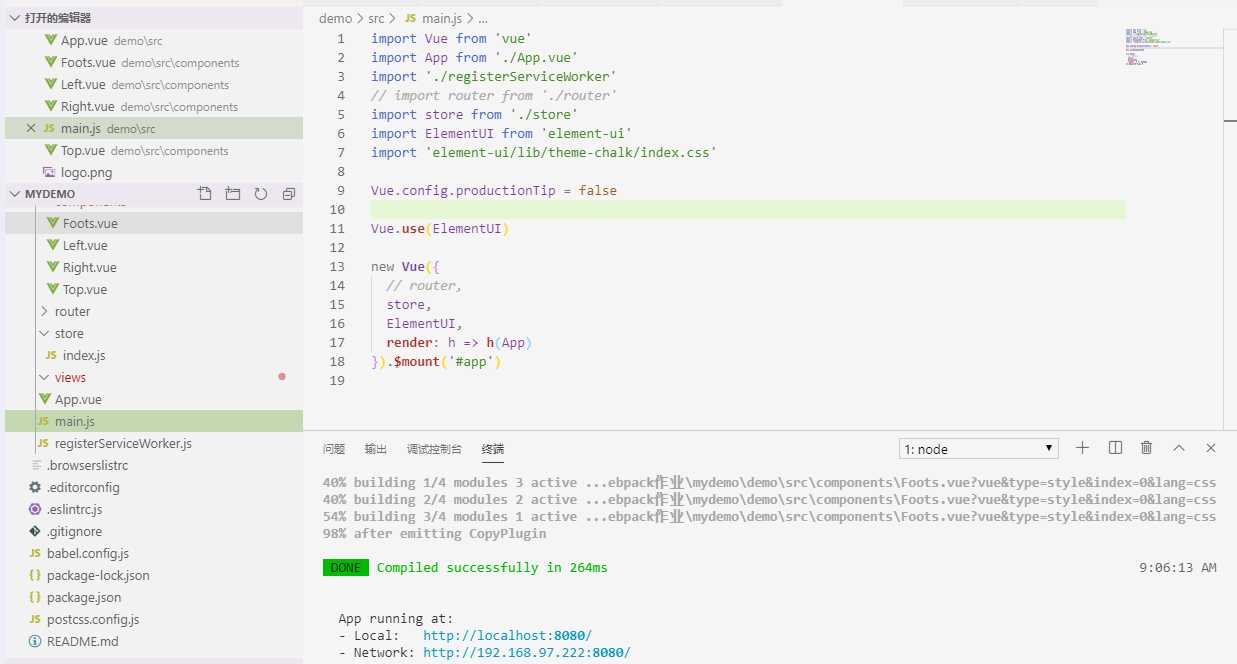Image resolution: width=1237 pixels, height=664 pixels.
Task: Open package.json in file tree
Action: click(x=153, y=597)
